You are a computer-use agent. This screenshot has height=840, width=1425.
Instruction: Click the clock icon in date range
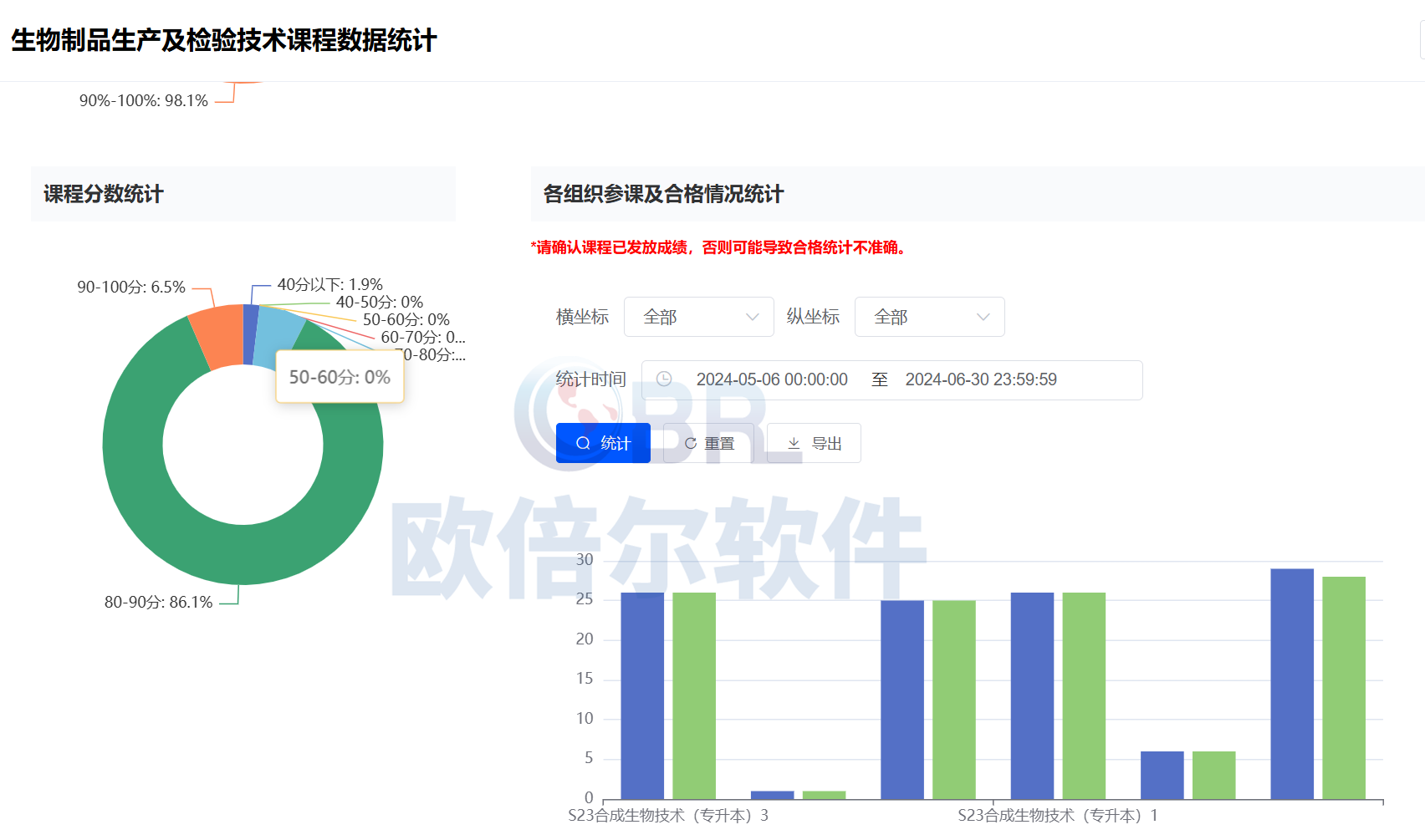(664, 379)
